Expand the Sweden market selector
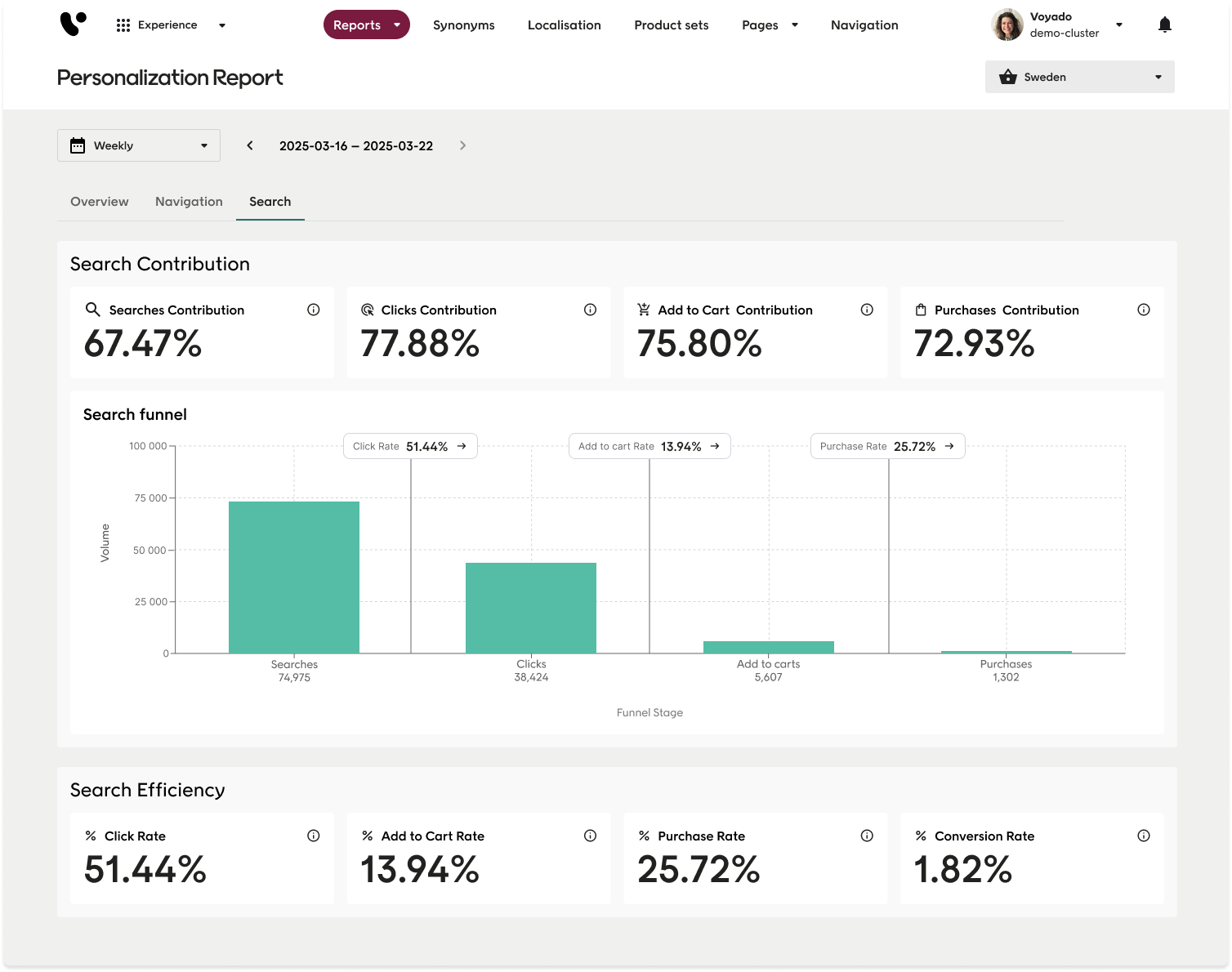The image size is (1232, 972). [x=1079, y=77]
